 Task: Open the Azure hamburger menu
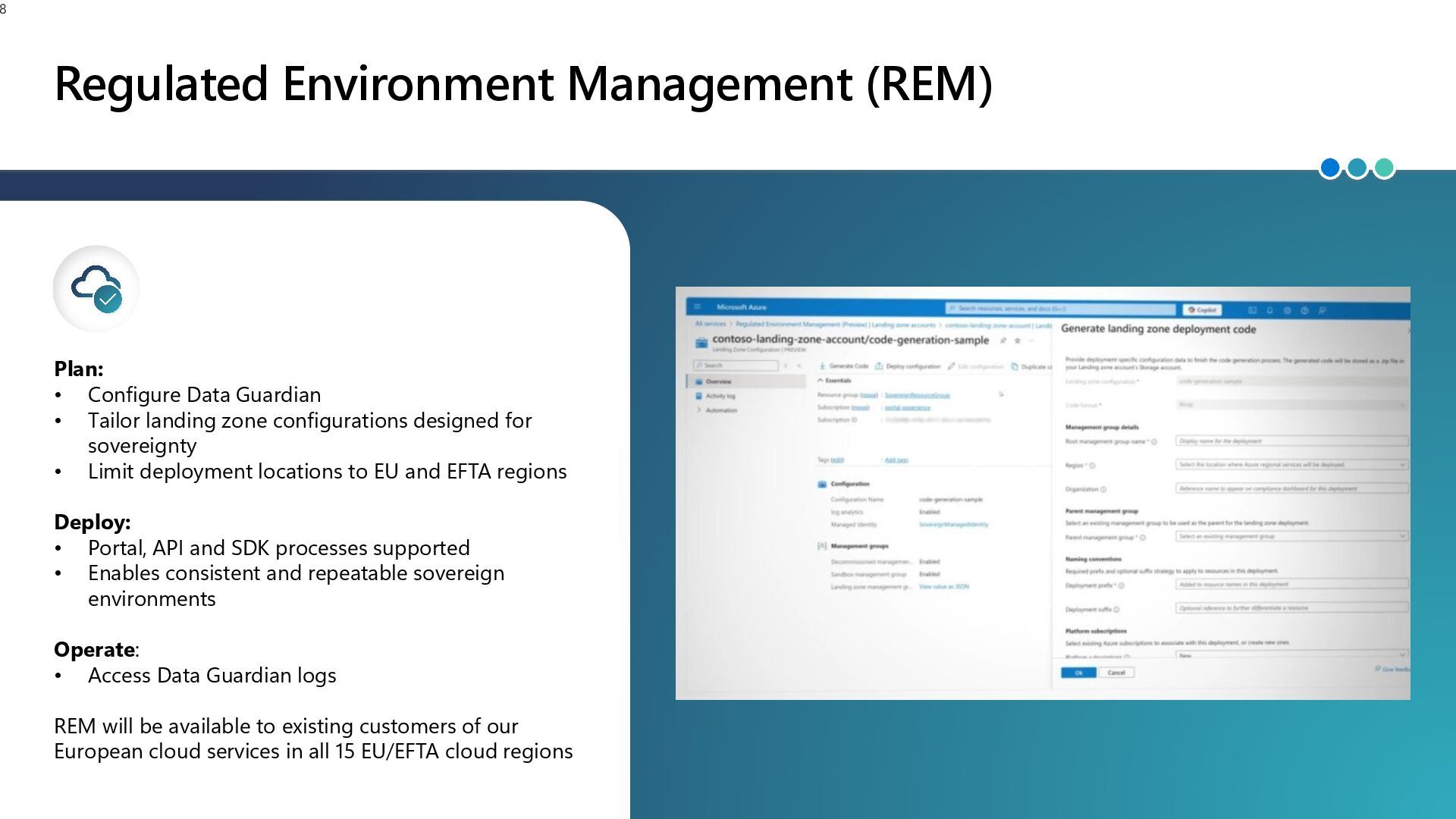coord(697,307)
